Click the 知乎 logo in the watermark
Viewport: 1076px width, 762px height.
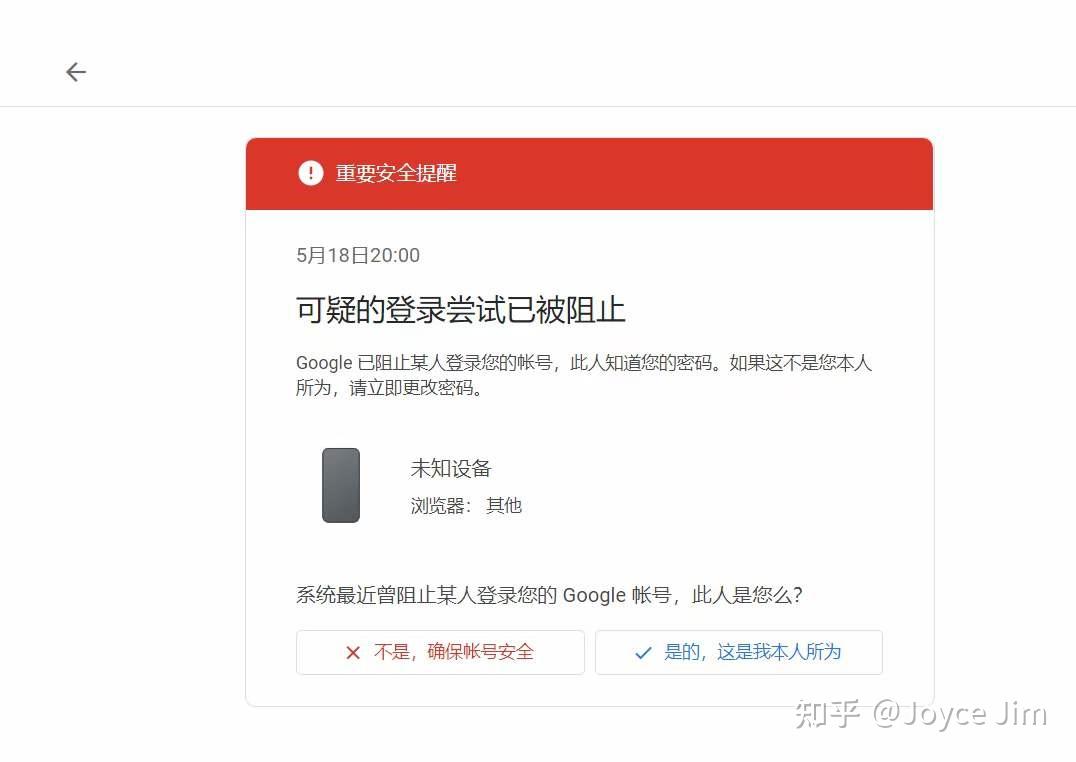pos(828,714)
